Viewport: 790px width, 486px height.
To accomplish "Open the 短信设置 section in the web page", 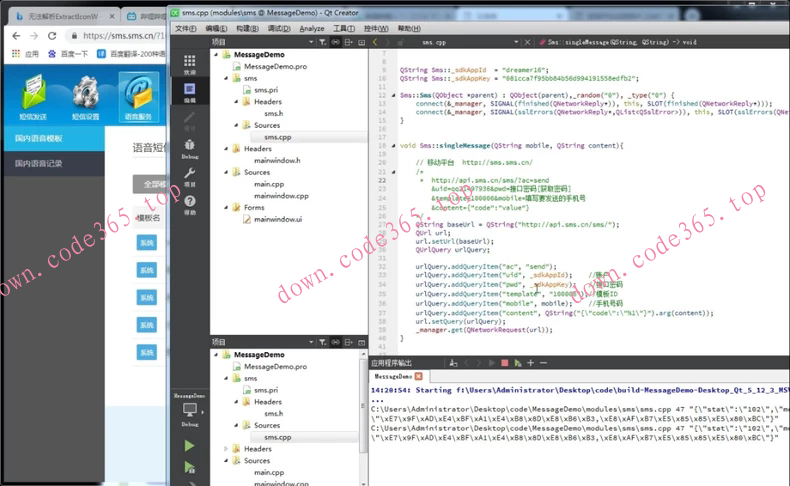I will (x=84, y=116).
